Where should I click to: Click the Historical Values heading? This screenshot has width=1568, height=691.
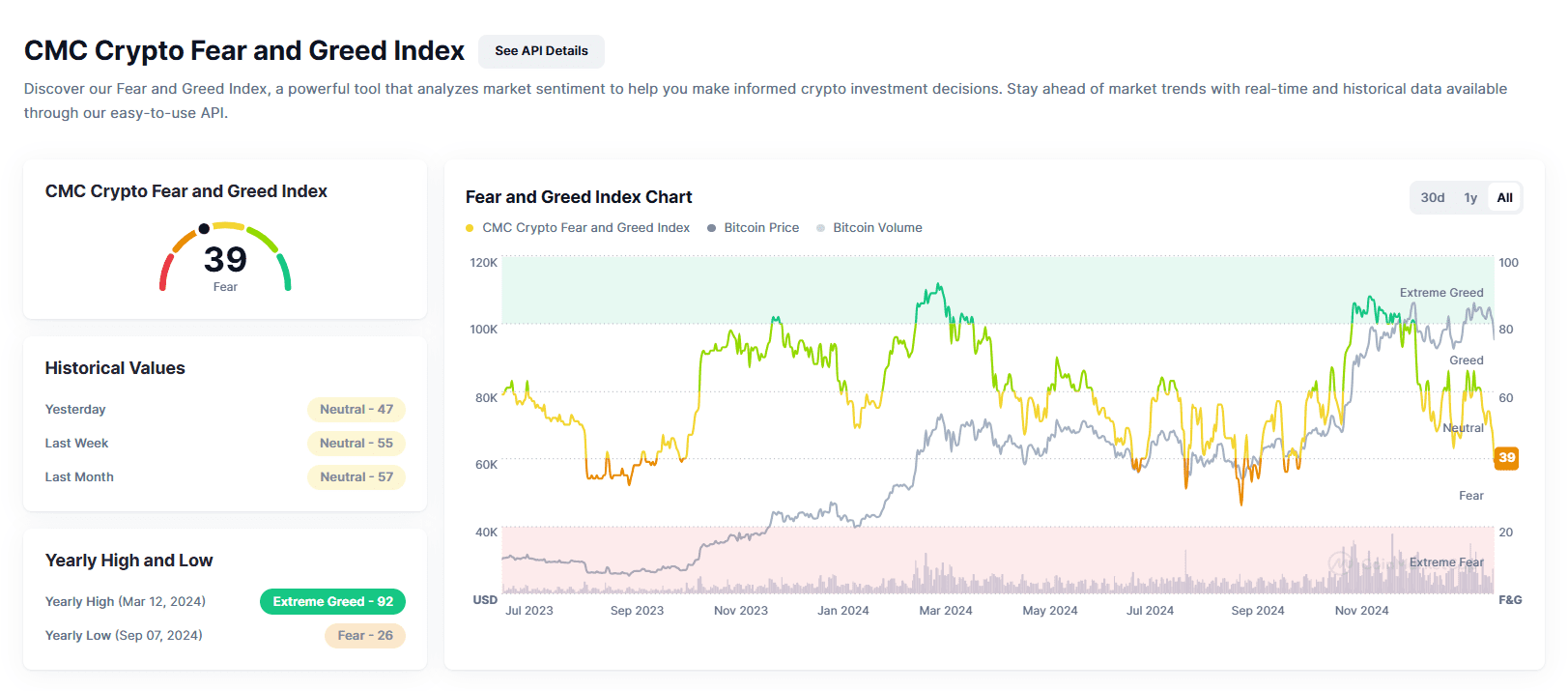click(115, 368)
